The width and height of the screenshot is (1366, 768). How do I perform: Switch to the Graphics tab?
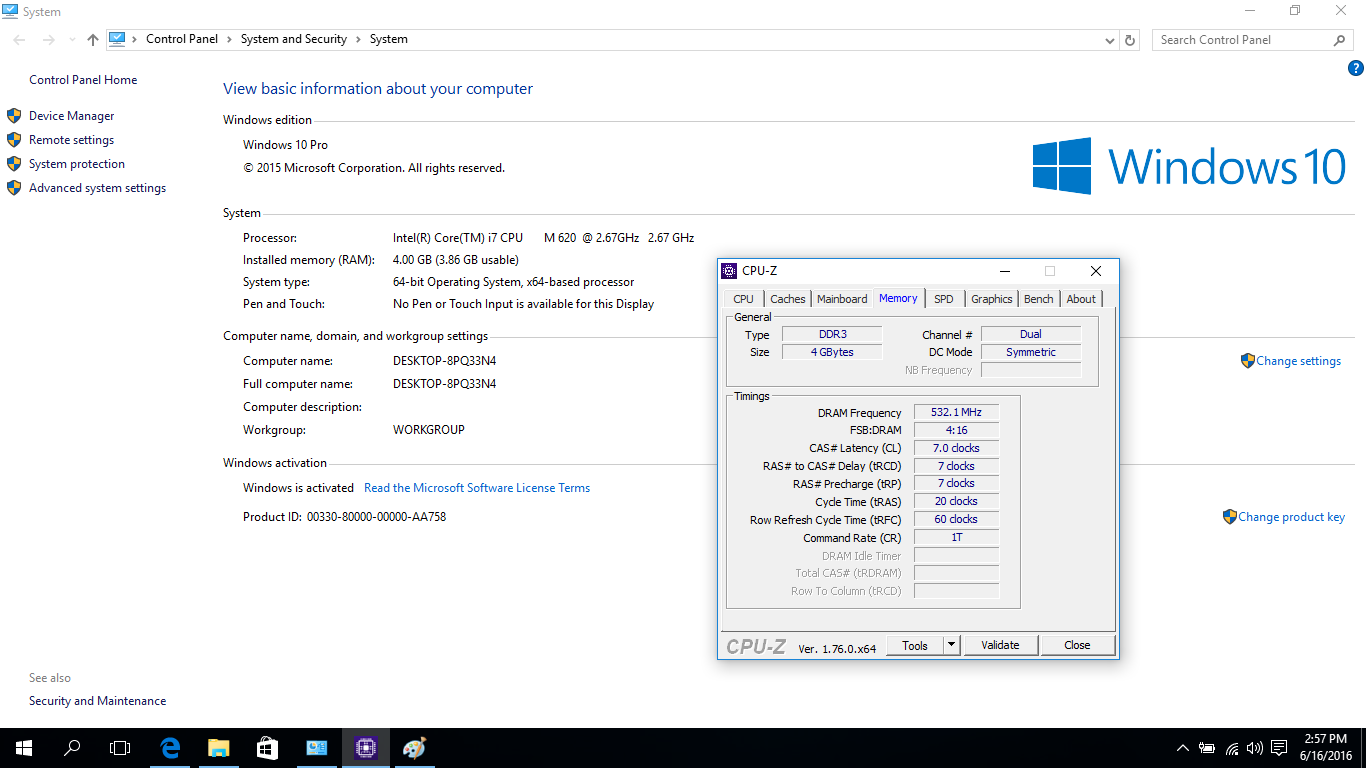click(x=992, y=299)
